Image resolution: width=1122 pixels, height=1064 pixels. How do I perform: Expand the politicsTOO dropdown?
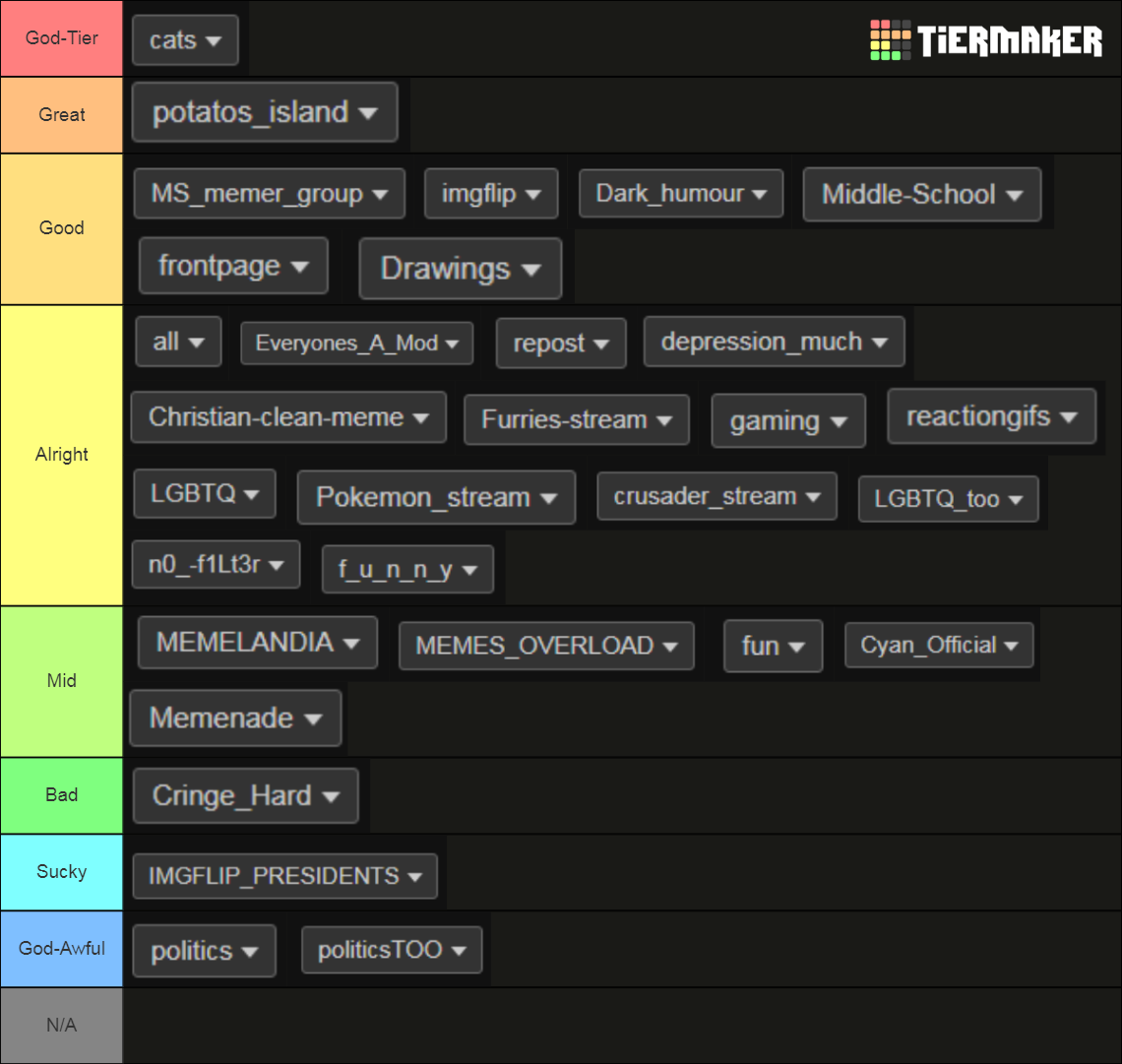(x=392, y=950)
